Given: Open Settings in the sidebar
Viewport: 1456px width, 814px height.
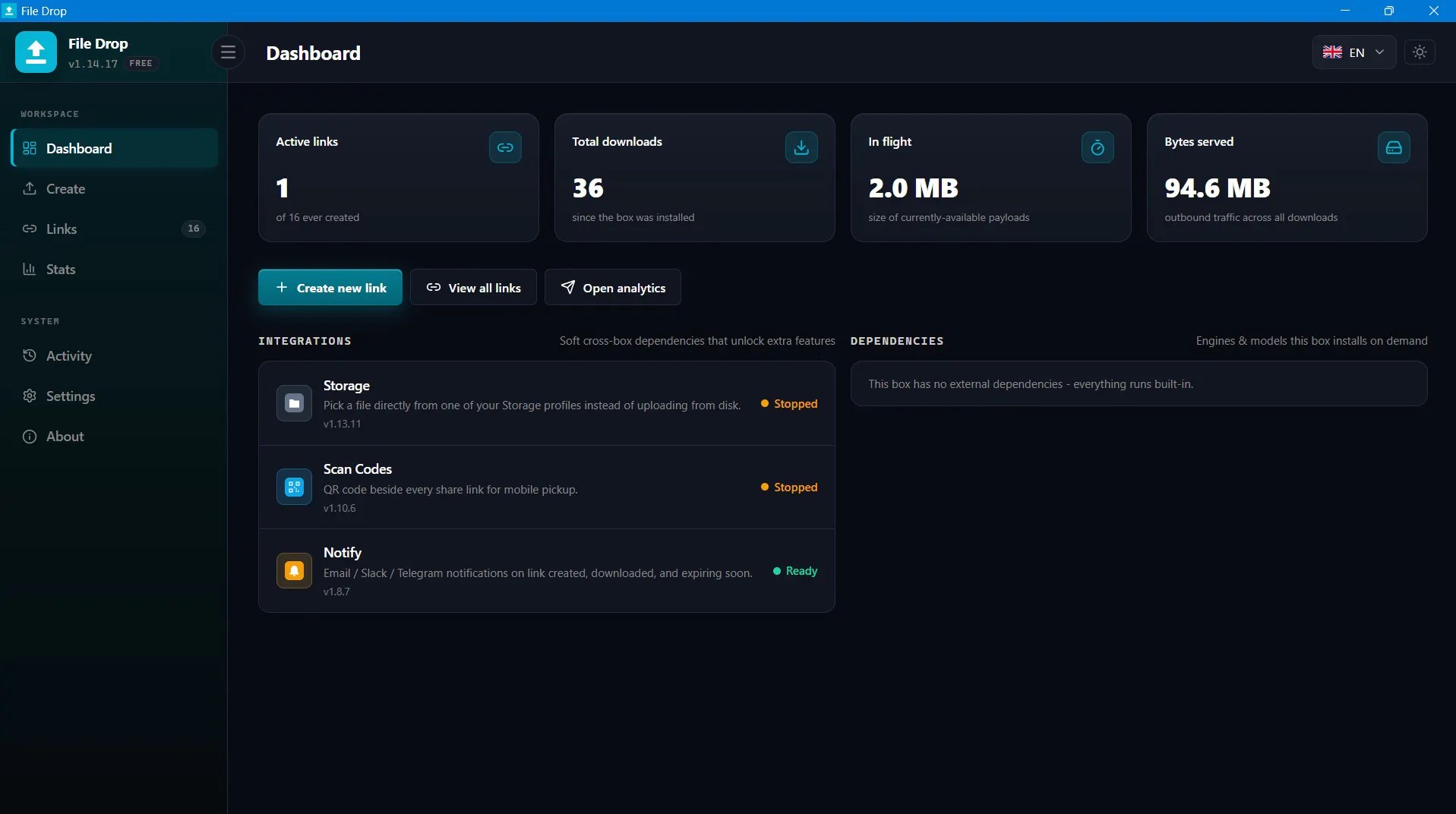Looking at the screenshot, I should coord(115,396).
